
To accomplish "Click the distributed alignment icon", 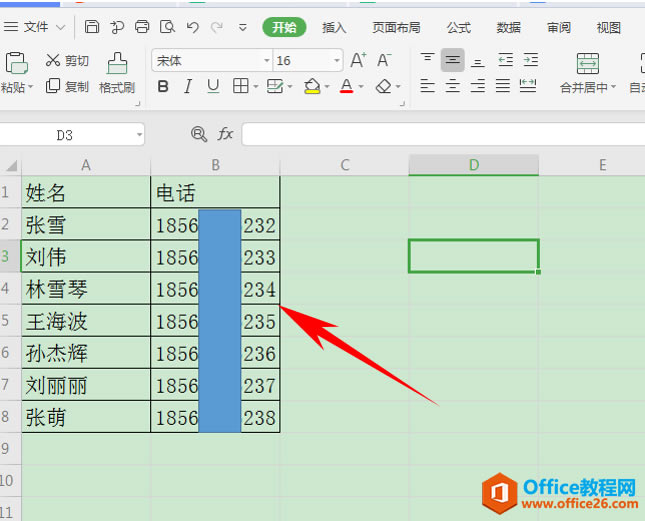I will click(528, 86).
